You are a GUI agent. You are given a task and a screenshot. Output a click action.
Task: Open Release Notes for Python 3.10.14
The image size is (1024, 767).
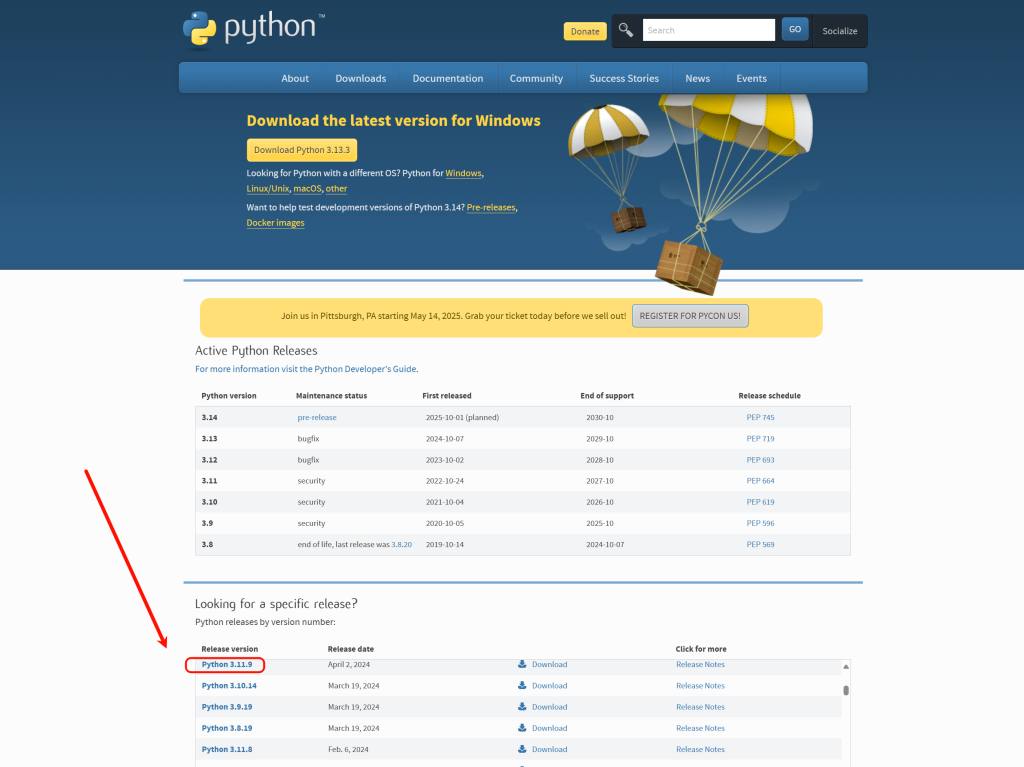click(700, 686)
